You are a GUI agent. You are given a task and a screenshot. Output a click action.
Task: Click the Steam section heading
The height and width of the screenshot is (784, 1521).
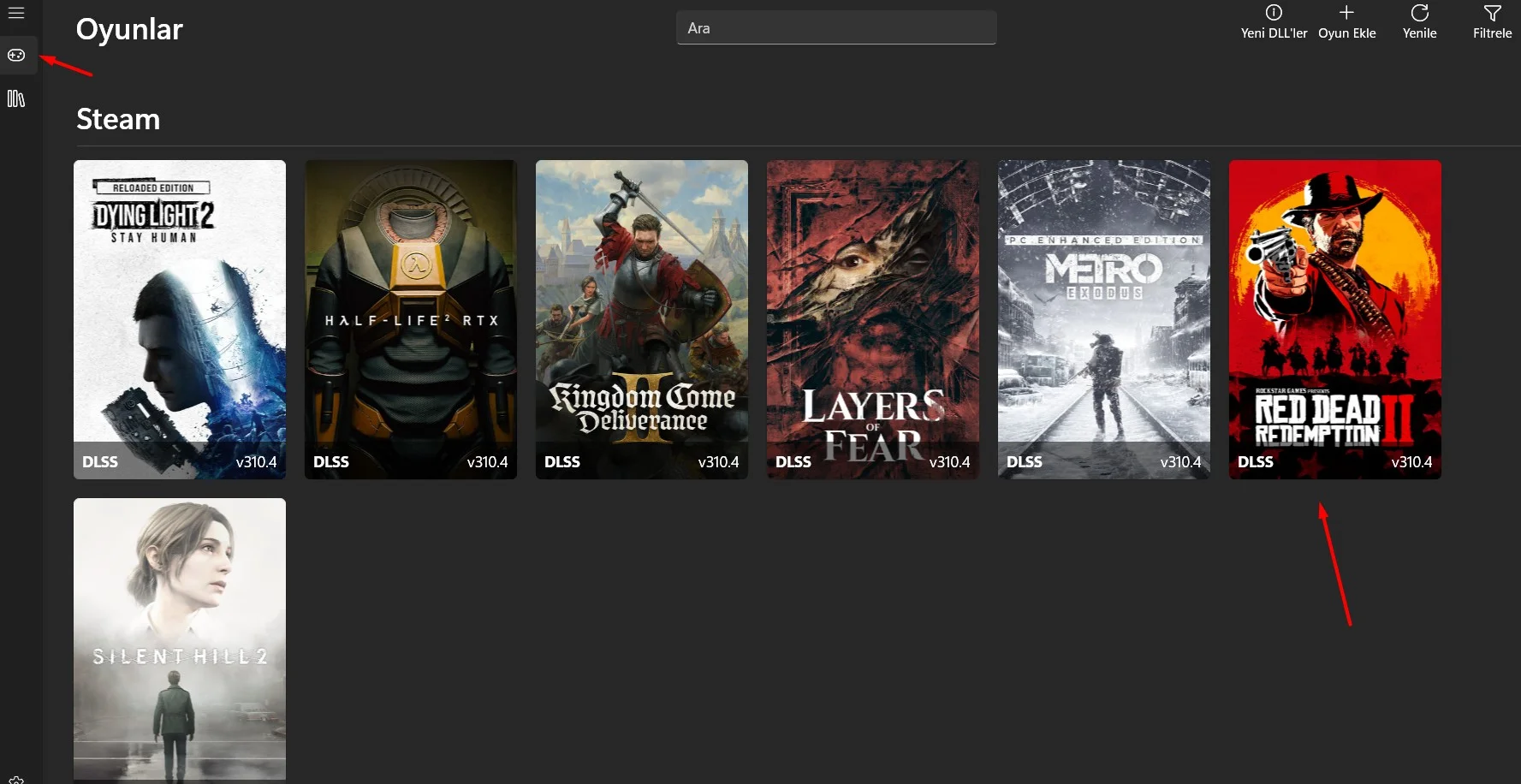118,119
